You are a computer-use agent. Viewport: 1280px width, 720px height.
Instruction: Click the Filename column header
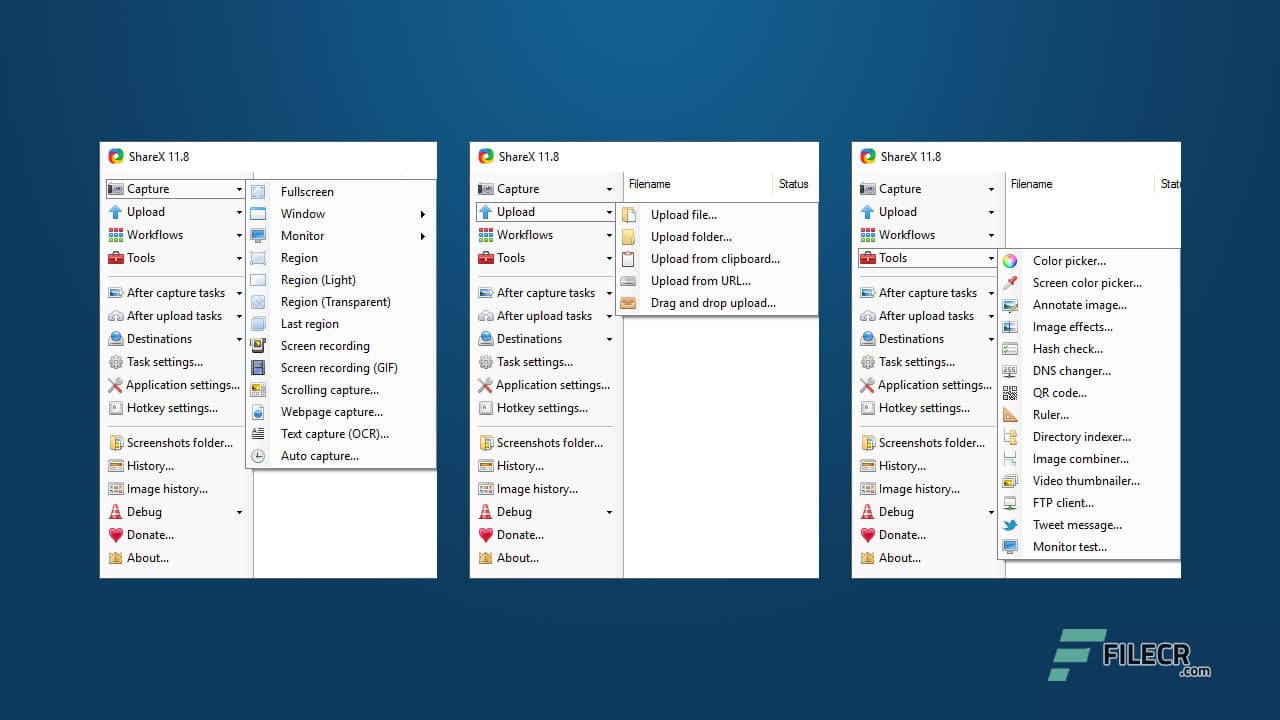[649, 184]
